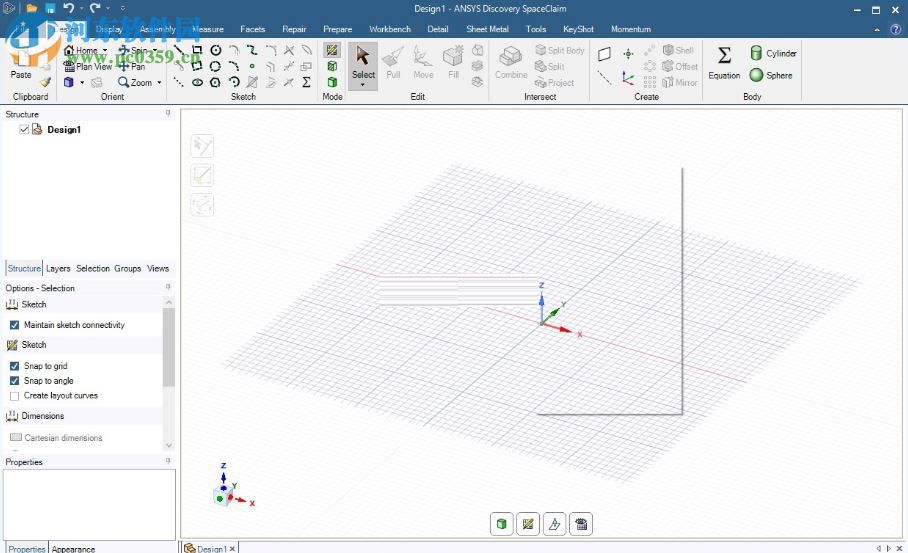Open file using folder icon in title bar
The height and width of the screenshot is (553, 908).
coord(32,8)
